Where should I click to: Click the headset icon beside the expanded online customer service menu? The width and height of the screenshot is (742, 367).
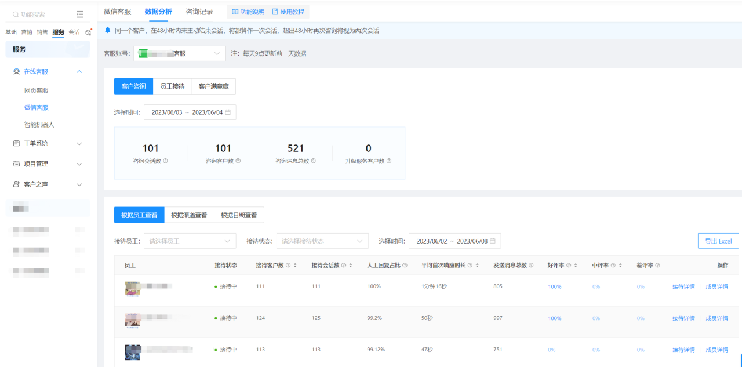coord(16,71)
